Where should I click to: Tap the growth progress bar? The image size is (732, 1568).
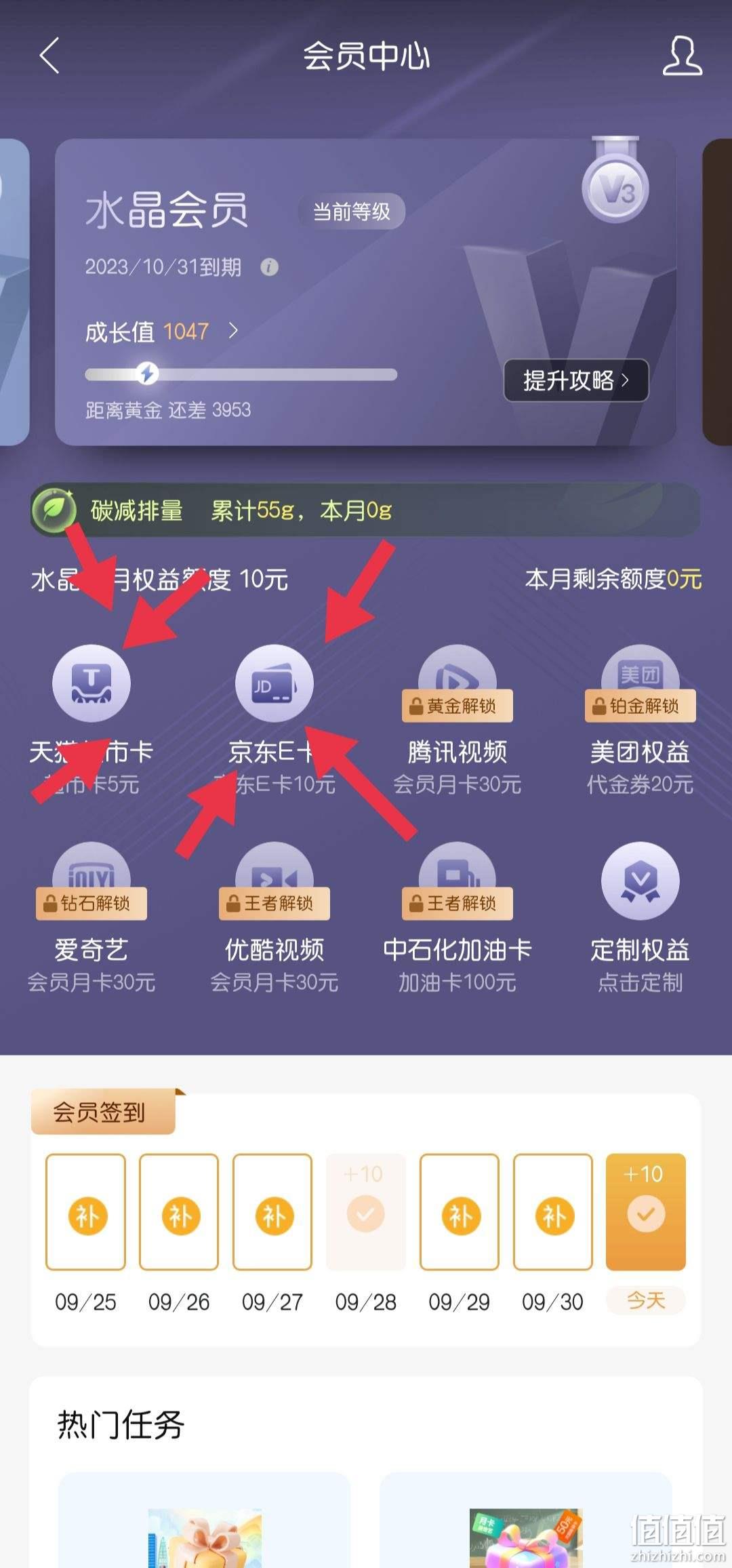(x=241, y=374)
